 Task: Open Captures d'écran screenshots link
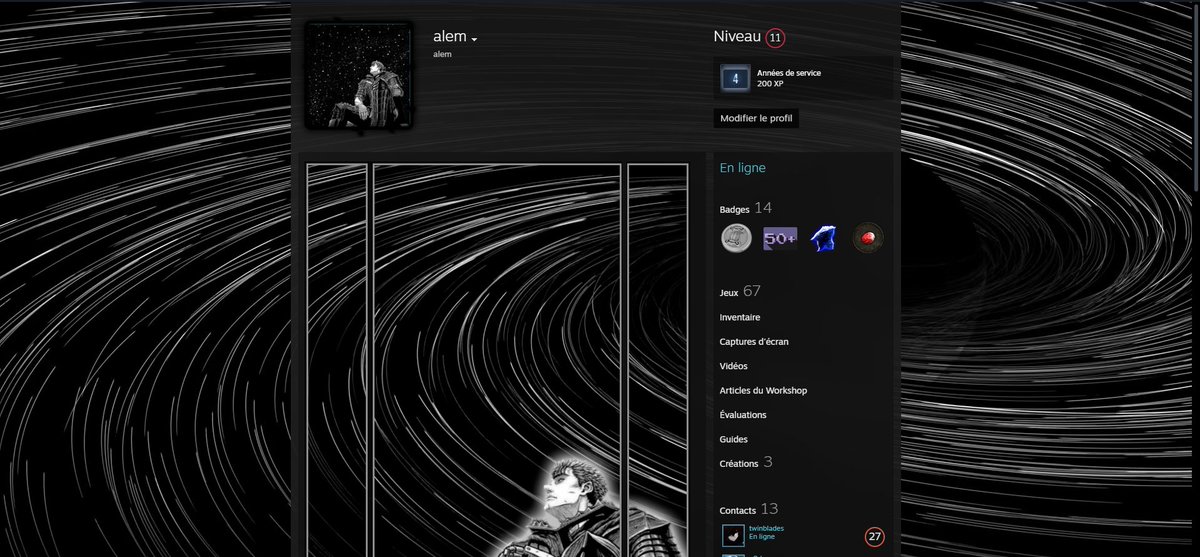coord(753,342)
